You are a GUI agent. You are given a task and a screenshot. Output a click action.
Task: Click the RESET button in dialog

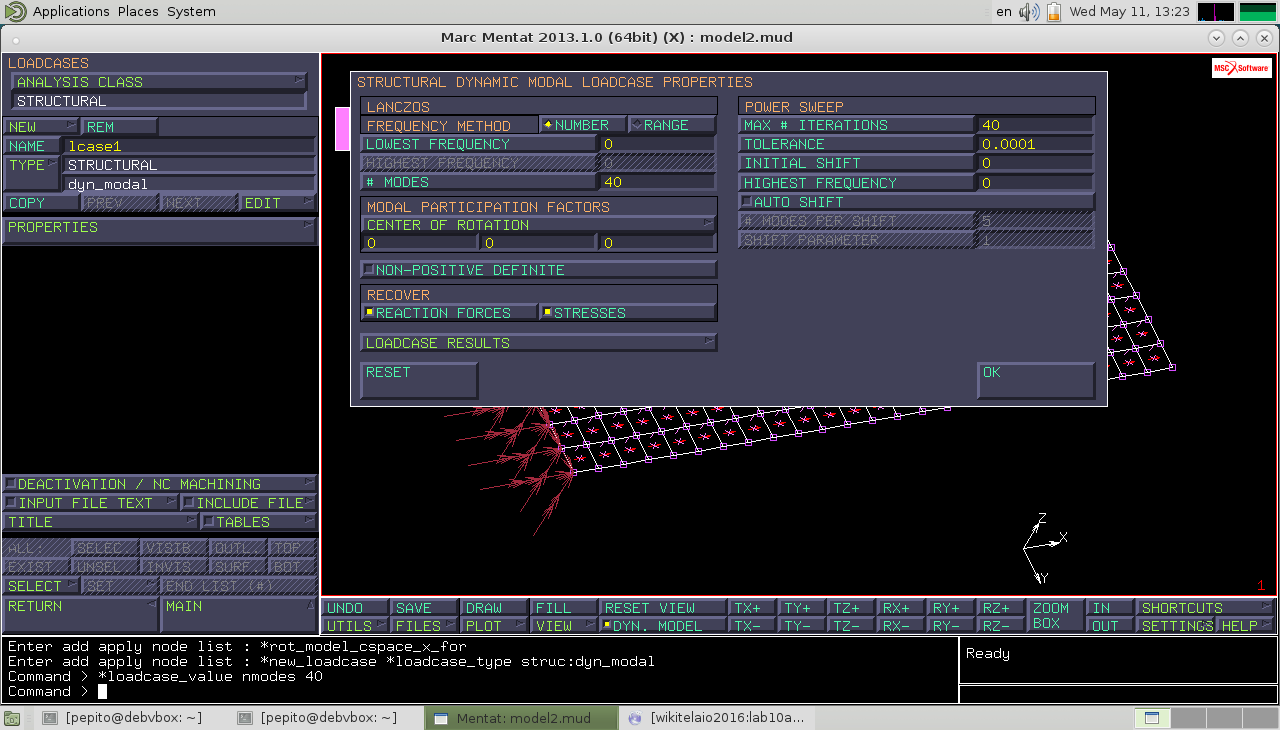[x=418, y=380]
